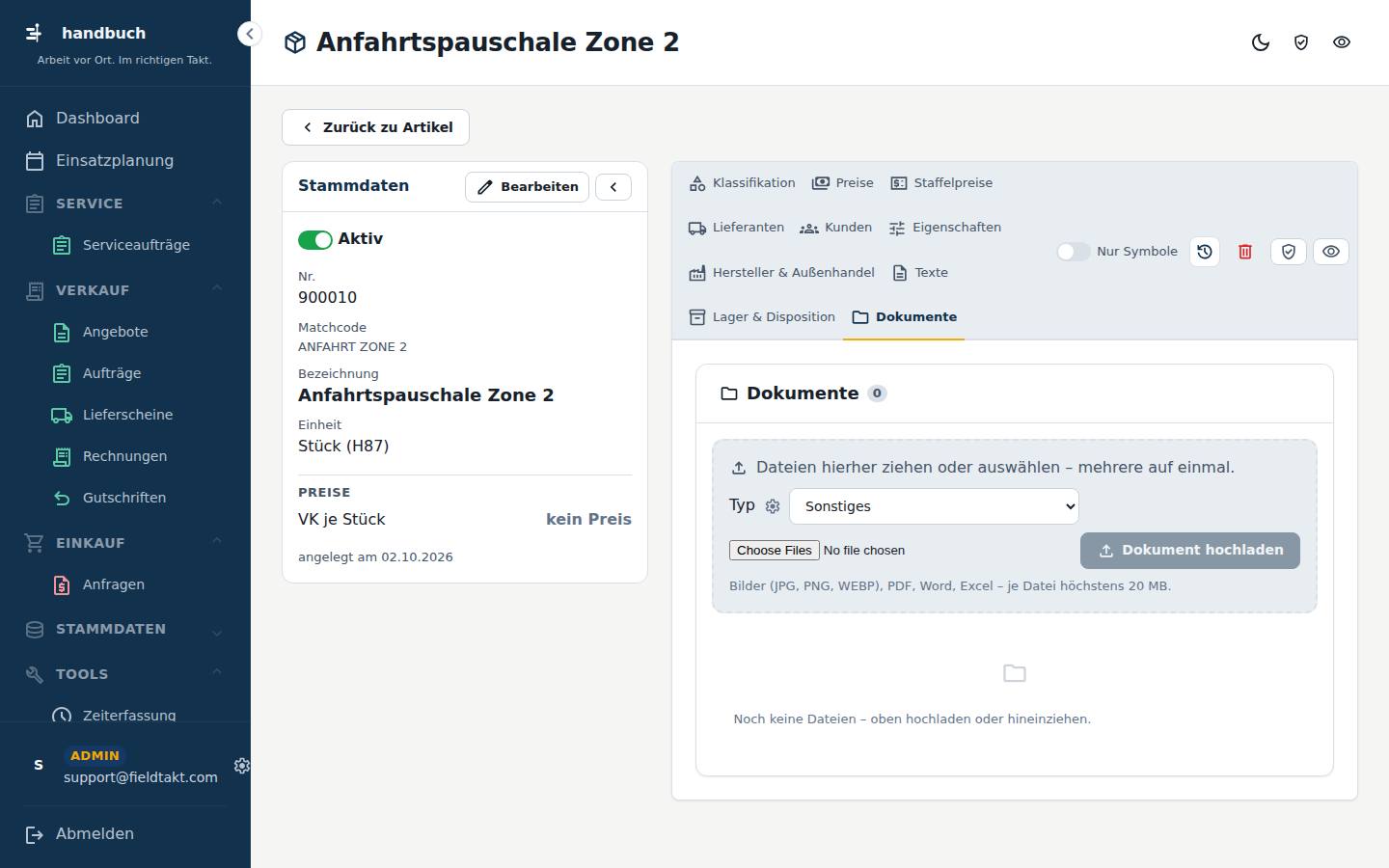The height and width of the screenshot is (868, 1389).
Task: Switch to the Klassifikation tab
Action: 742,183
